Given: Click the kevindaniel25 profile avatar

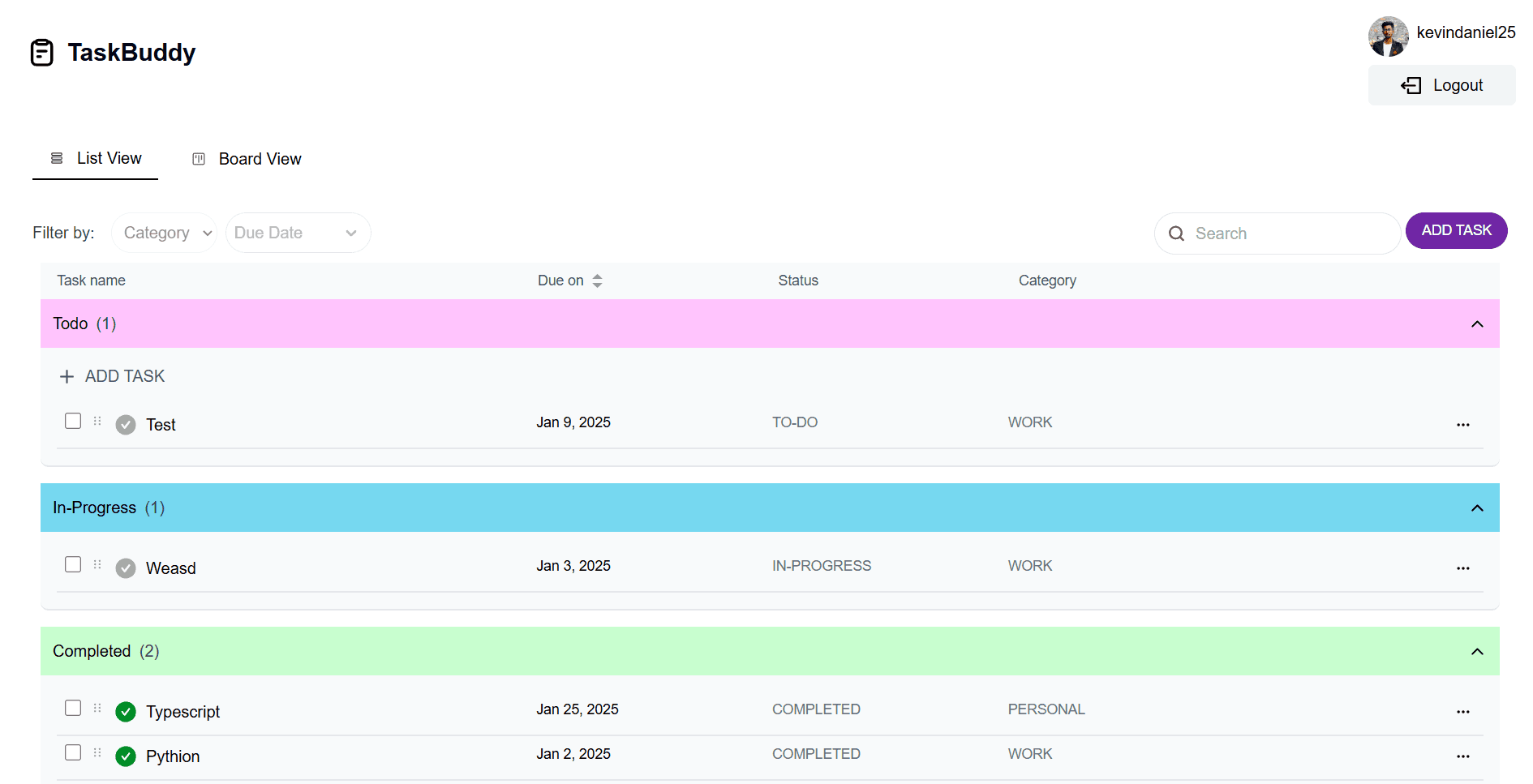Looking at the screenshot, I should 1388,36.
